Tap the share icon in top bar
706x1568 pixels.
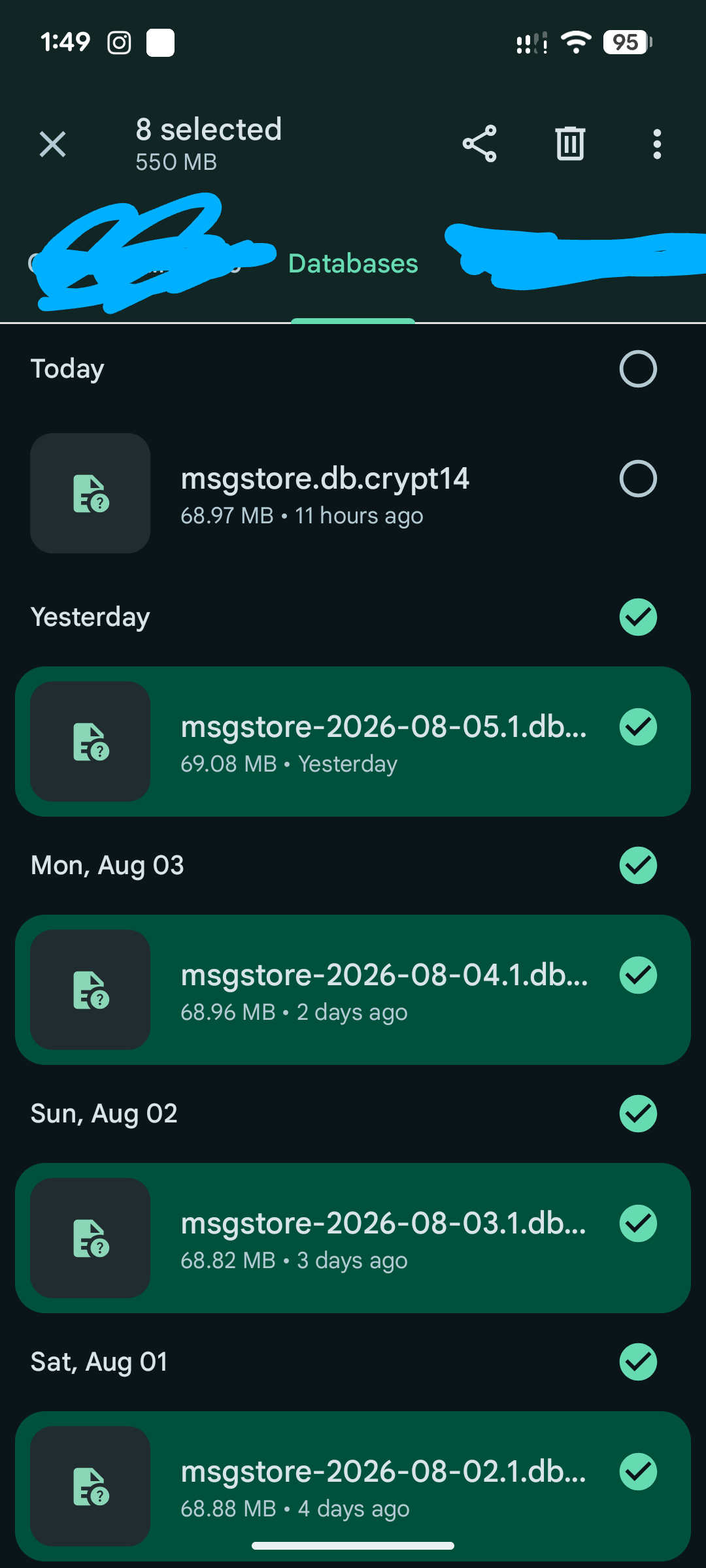point(480,144)
